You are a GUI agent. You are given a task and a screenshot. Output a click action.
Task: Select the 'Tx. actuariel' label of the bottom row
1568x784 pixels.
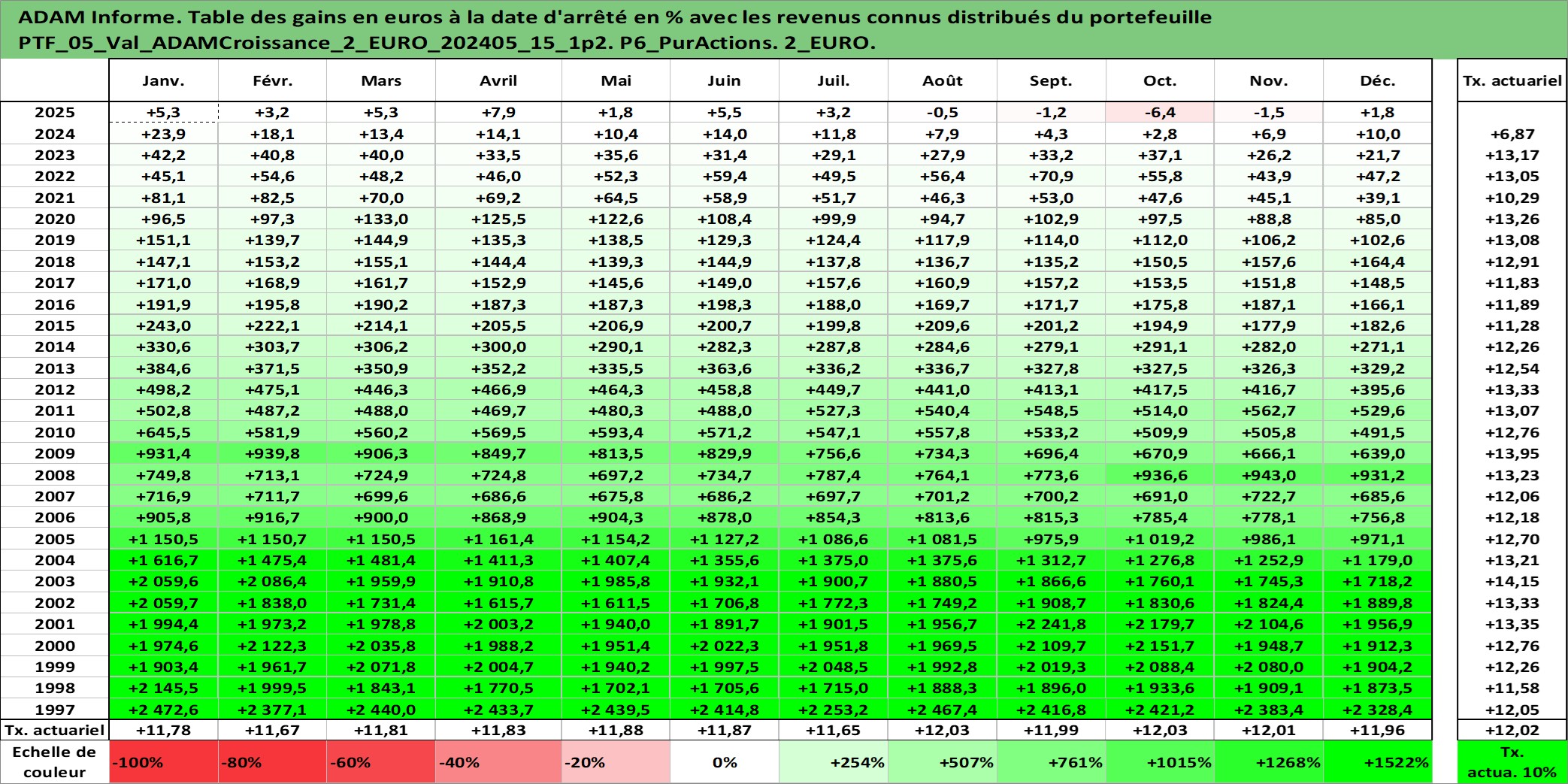54,730
